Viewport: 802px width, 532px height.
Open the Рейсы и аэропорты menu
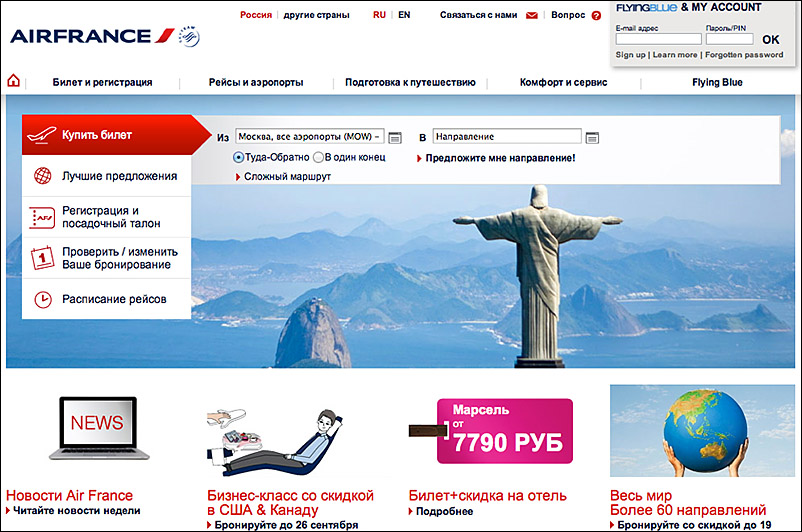(x=256, y=82)
